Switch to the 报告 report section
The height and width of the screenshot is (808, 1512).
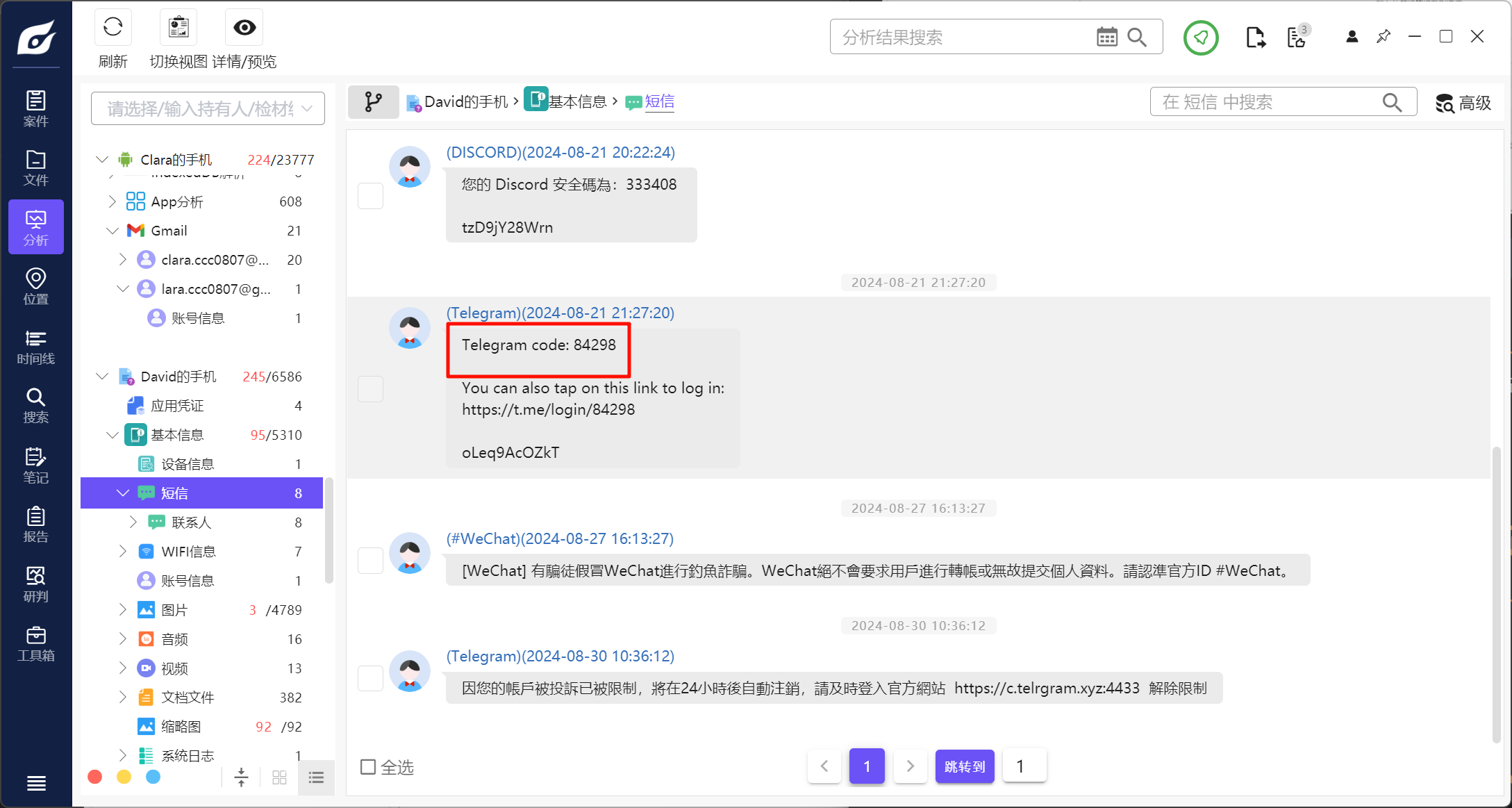35,525
